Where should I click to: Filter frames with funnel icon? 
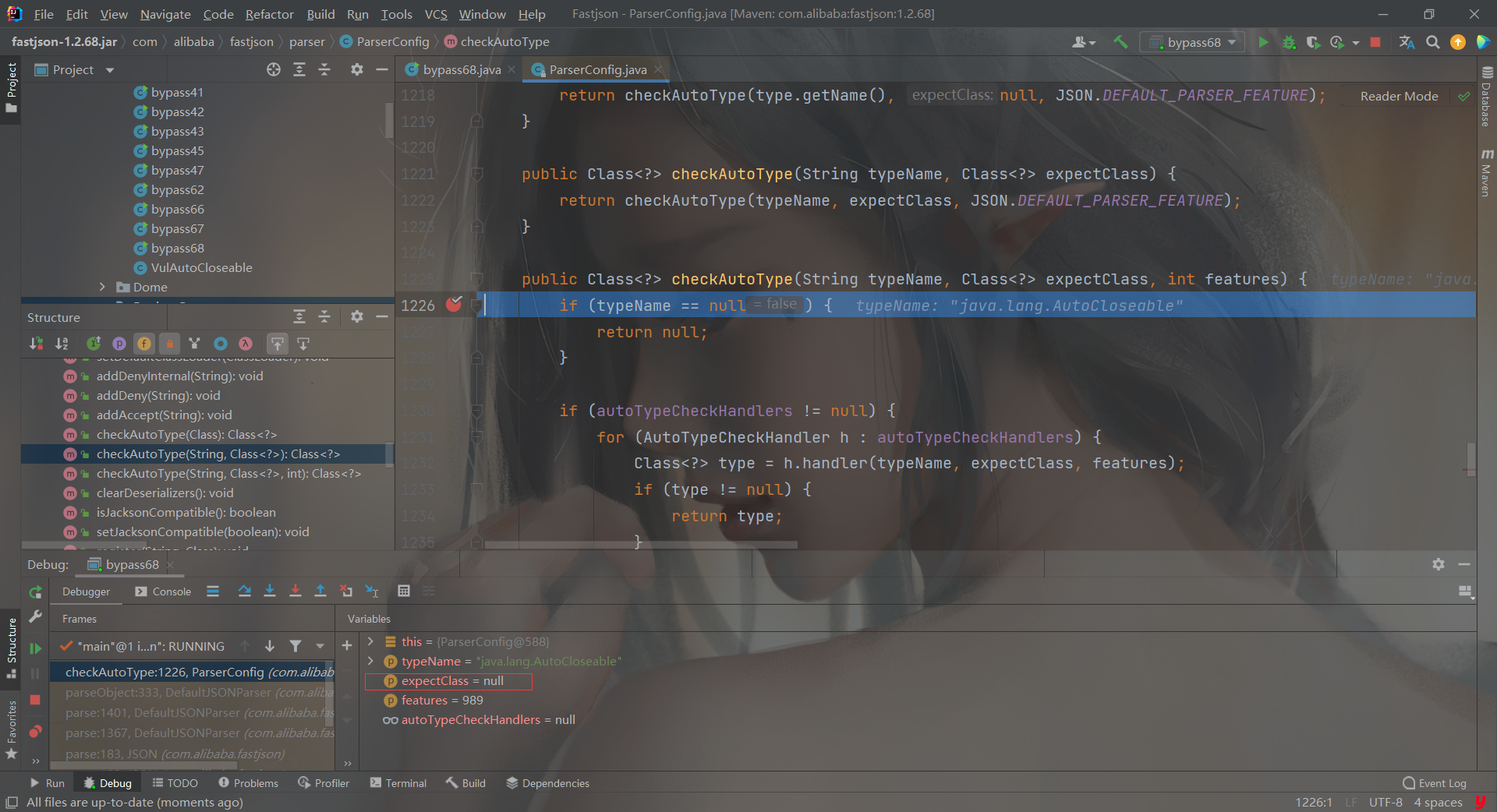pos(296,646)
